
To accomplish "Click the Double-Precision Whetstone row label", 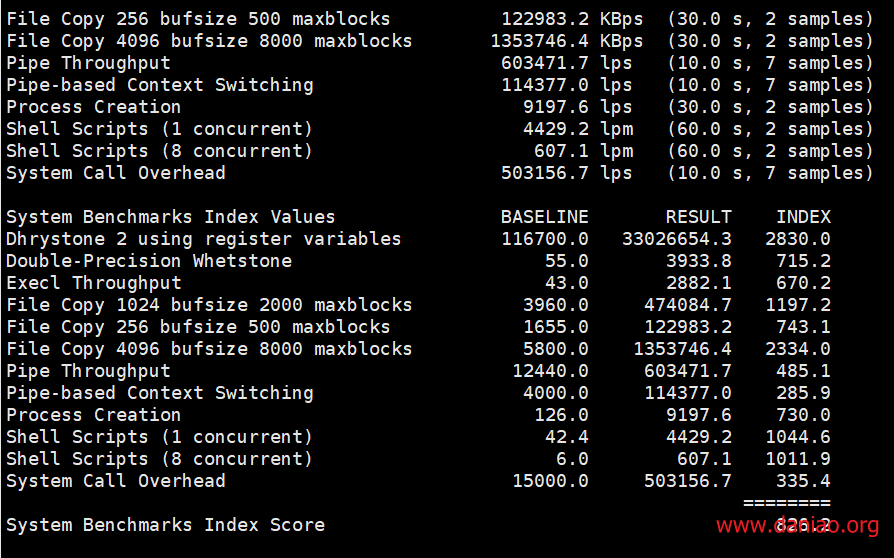I will [x=149, y=261].
